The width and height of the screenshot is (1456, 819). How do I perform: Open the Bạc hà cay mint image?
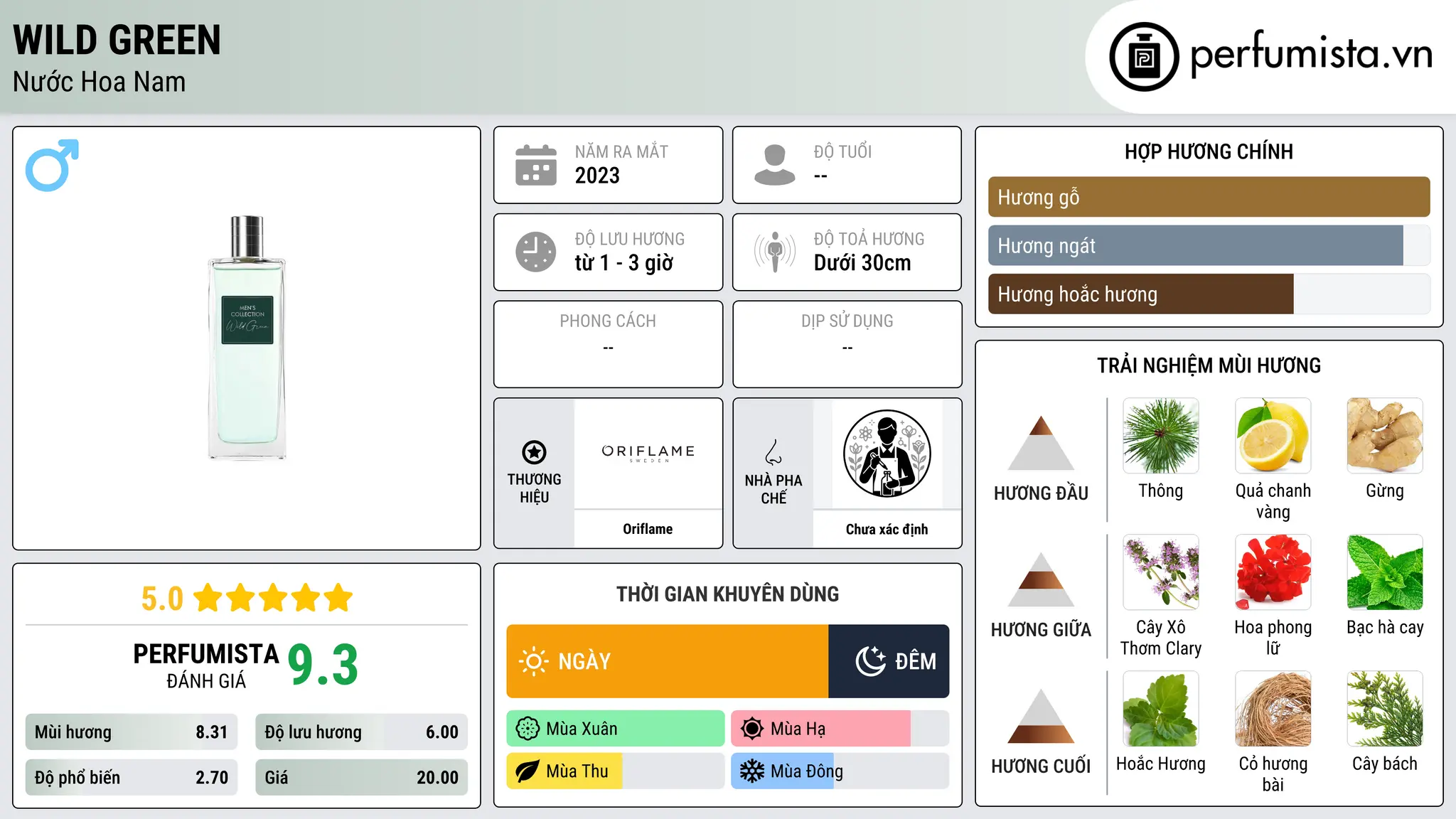point(1385,572)
